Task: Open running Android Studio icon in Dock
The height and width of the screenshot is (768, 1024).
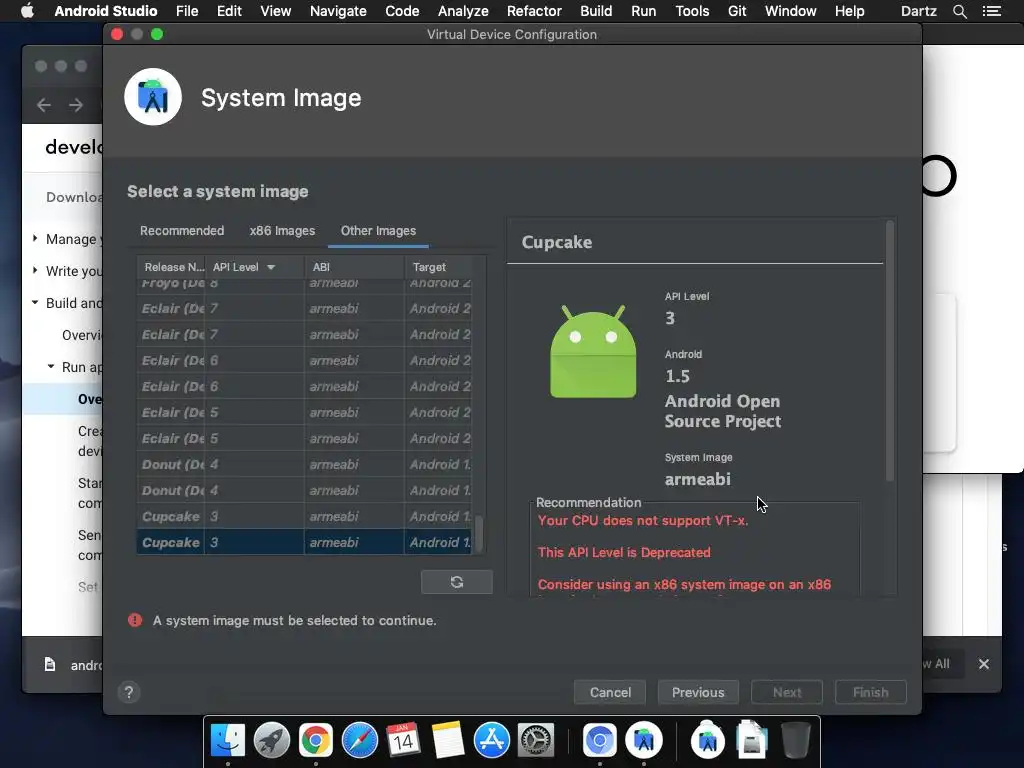Action: (x=644, y=741)
